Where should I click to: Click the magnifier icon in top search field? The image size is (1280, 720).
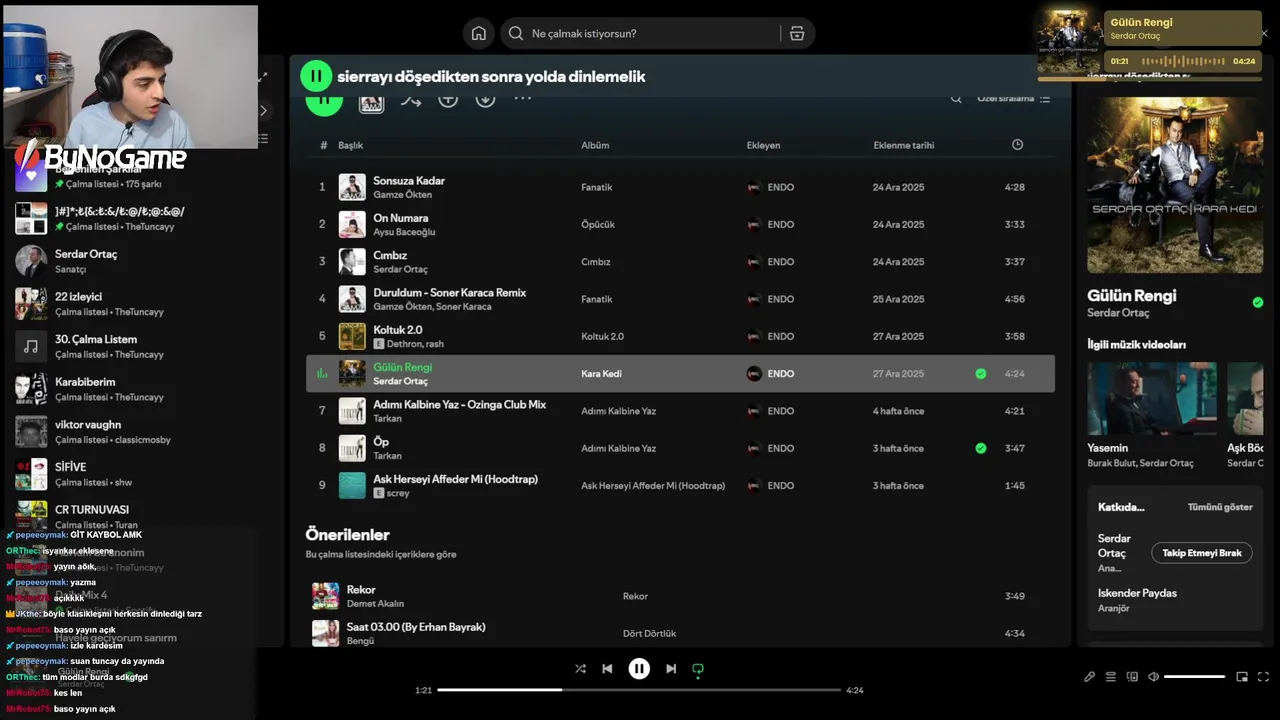(x=516, y=33)
